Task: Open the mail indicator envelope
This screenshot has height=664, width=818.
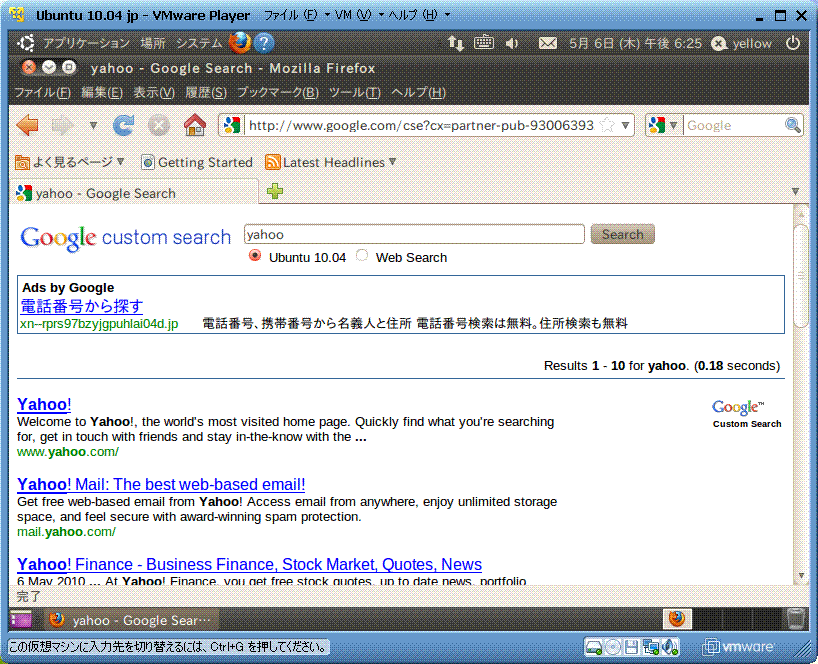Action: point(547,43)
